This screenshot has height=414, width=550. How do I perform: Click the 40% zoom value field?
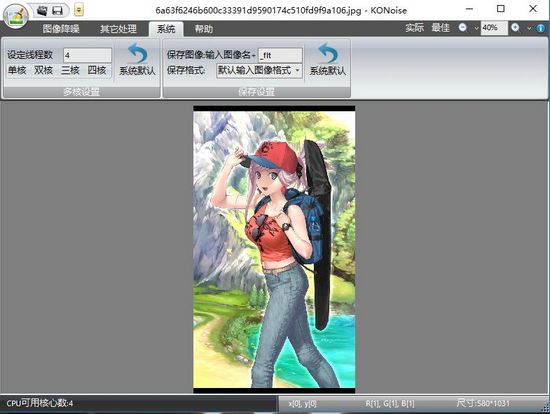click(x=494, y=28)
